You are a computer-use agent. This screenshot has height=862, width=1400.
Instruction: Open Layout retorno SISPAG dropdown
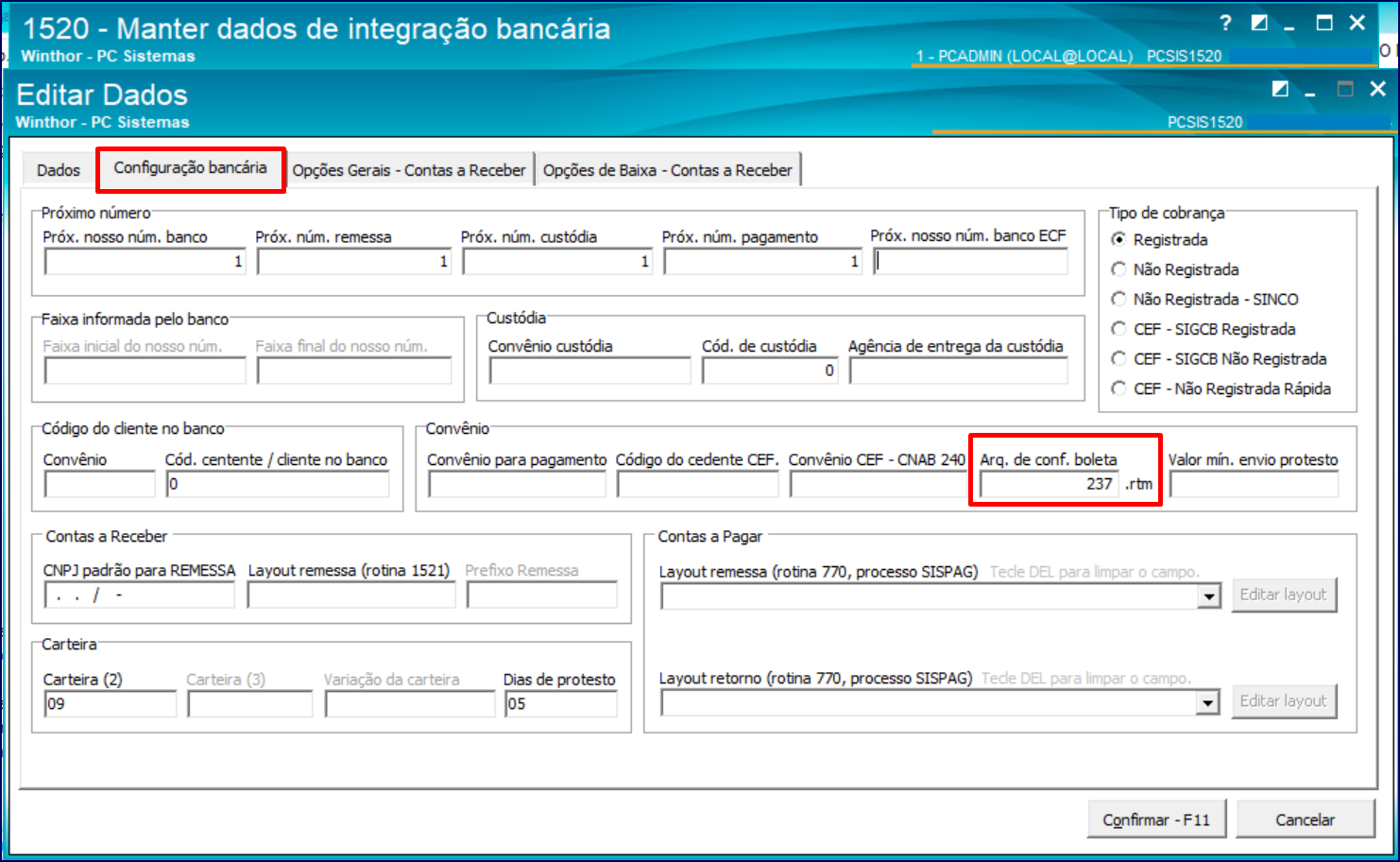click(1208, 703)
